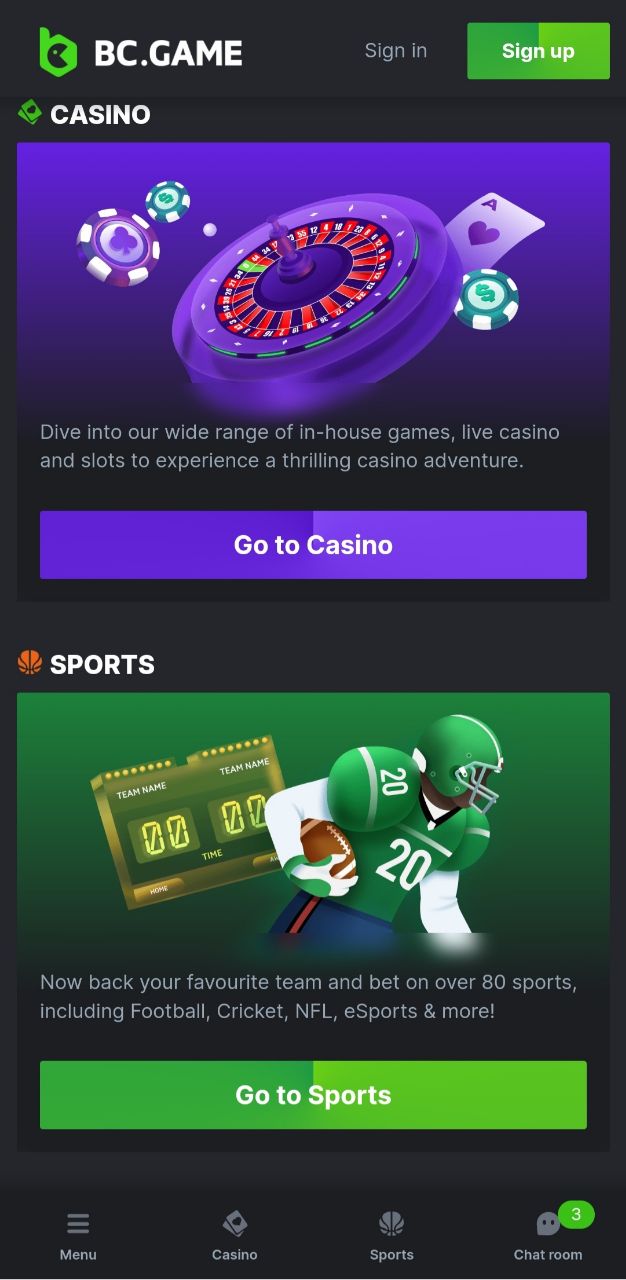Click the BC.GAME brand name text
Image resolution: width=626 pixels, height=1280 pixels.
coord(168,53)
